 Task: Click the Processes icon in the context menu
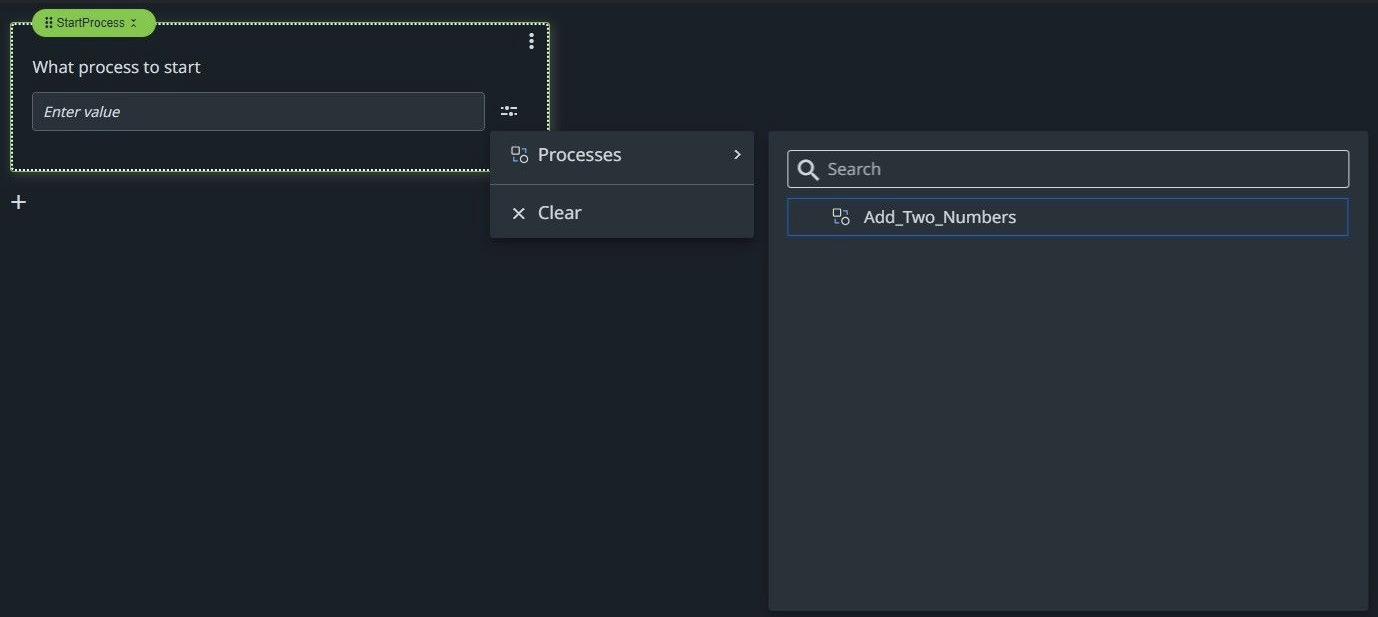tap(518, 154)
